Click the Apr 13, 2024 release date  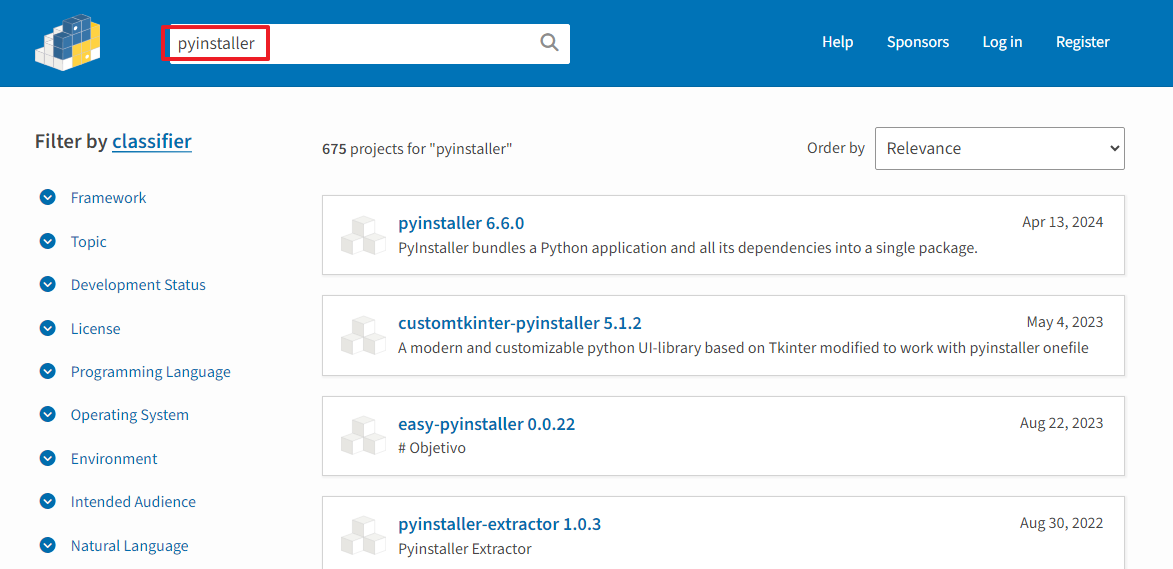[x=1062, y=222]
